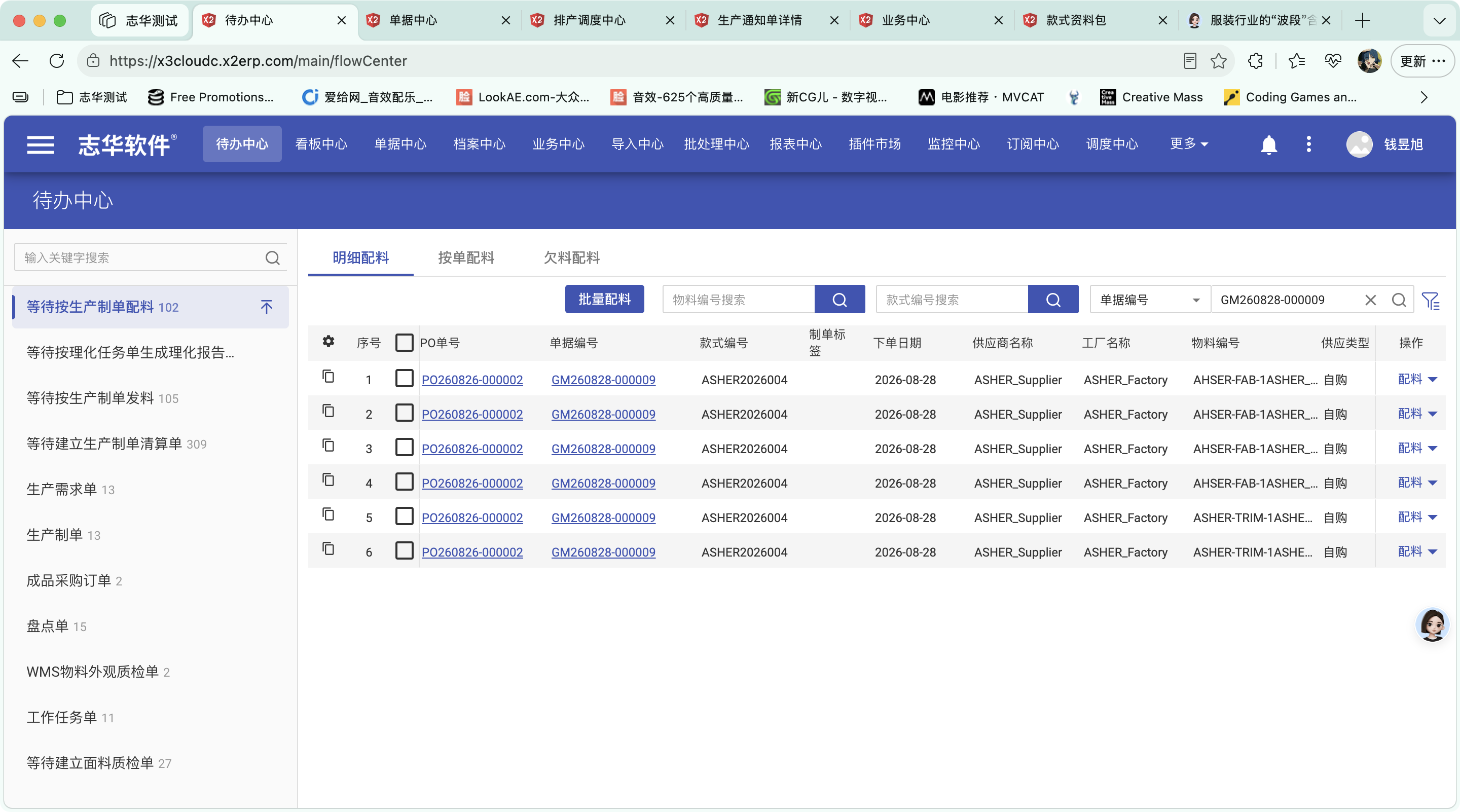Check the box for row 5
The height and width of the screenshot is (812, 1460).
point(404,516)
